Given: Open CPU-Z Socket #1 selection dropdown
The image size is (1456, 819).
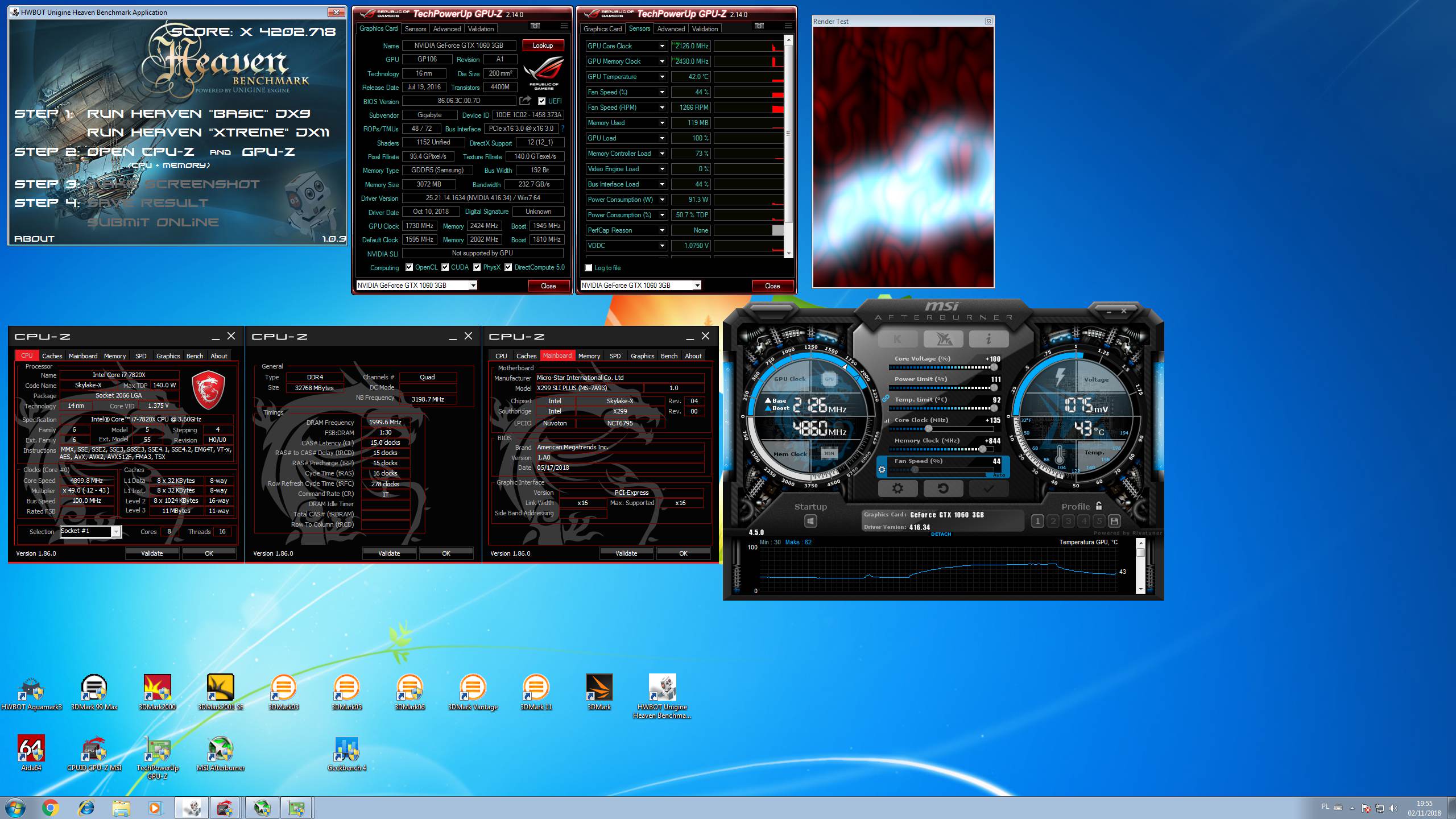Looking at the screenshot, I should click(x=116, y=532).
